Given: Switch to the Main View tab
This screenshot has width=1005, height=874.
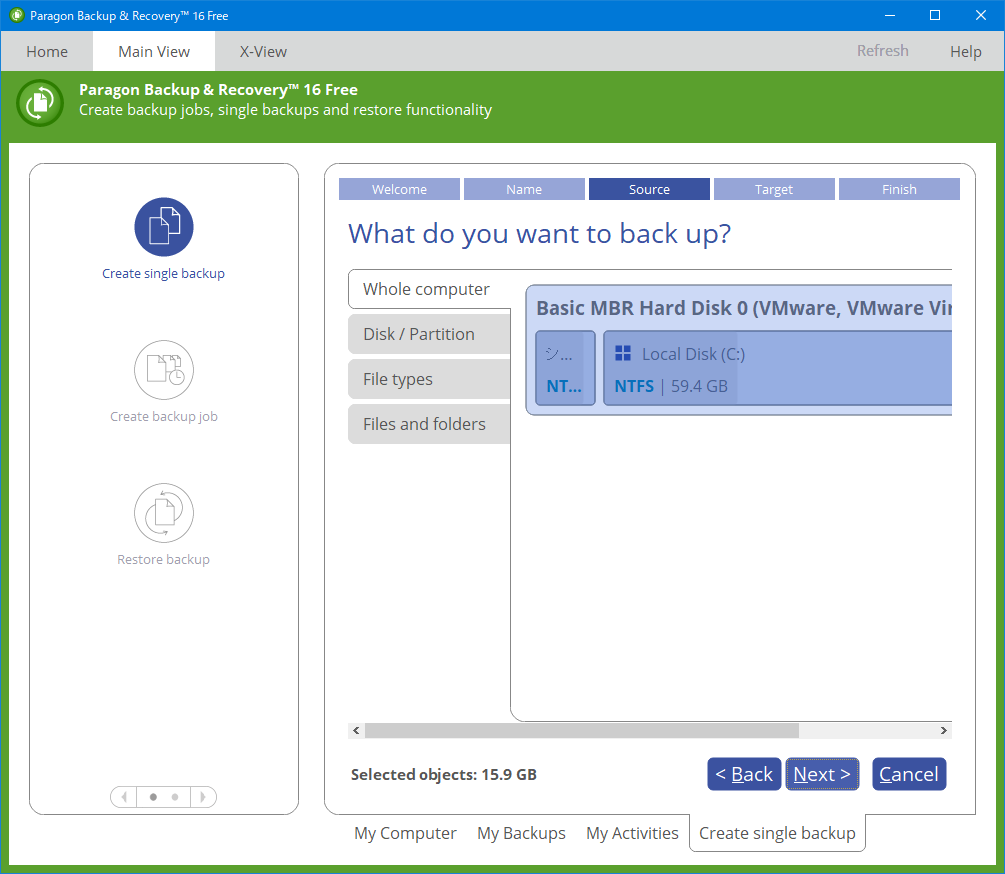Looking at the screenshot, I should (154, 51).
